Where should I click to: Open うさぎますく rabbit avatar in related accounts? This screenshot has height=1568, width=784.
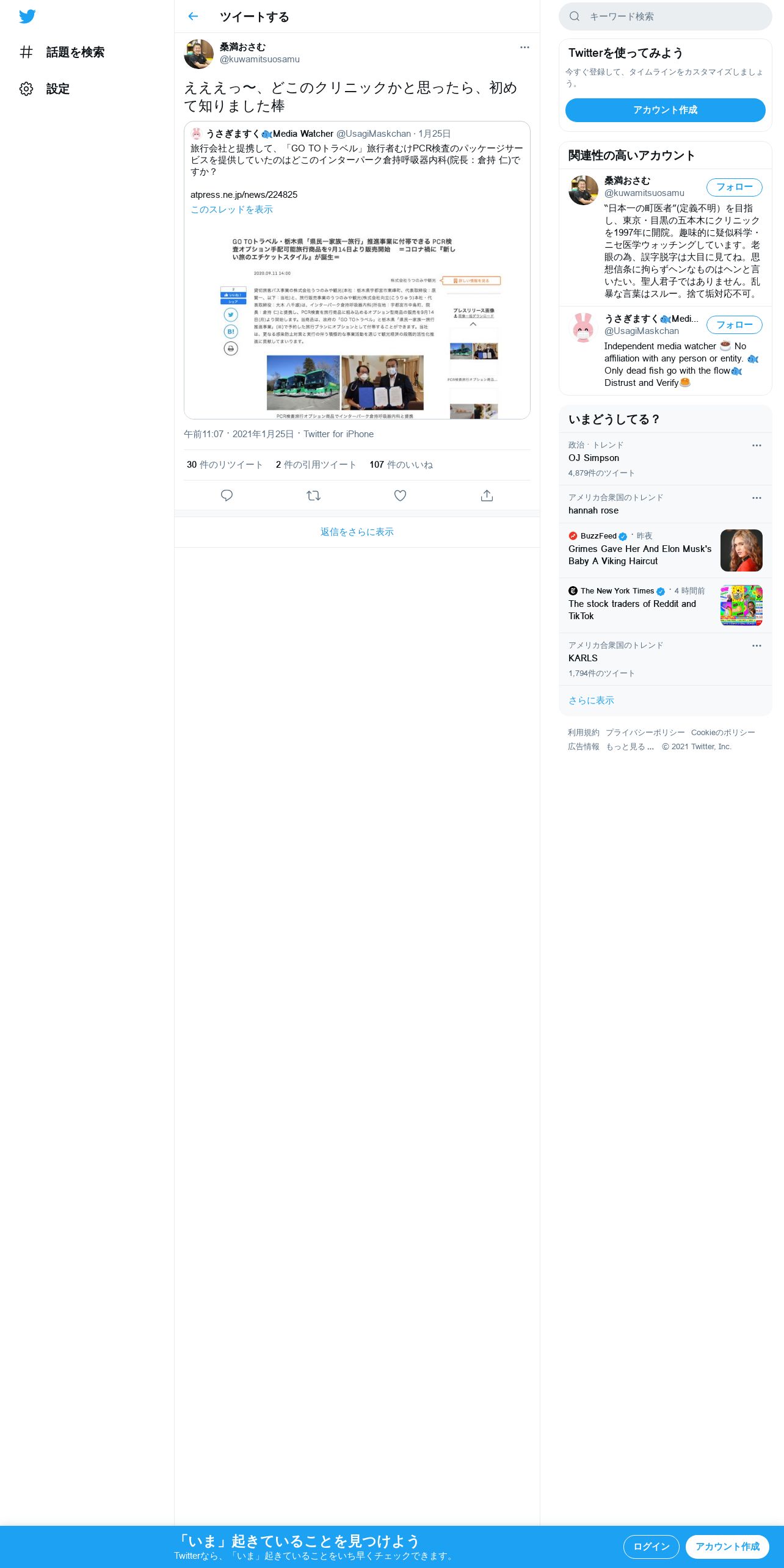coord(583,328)
